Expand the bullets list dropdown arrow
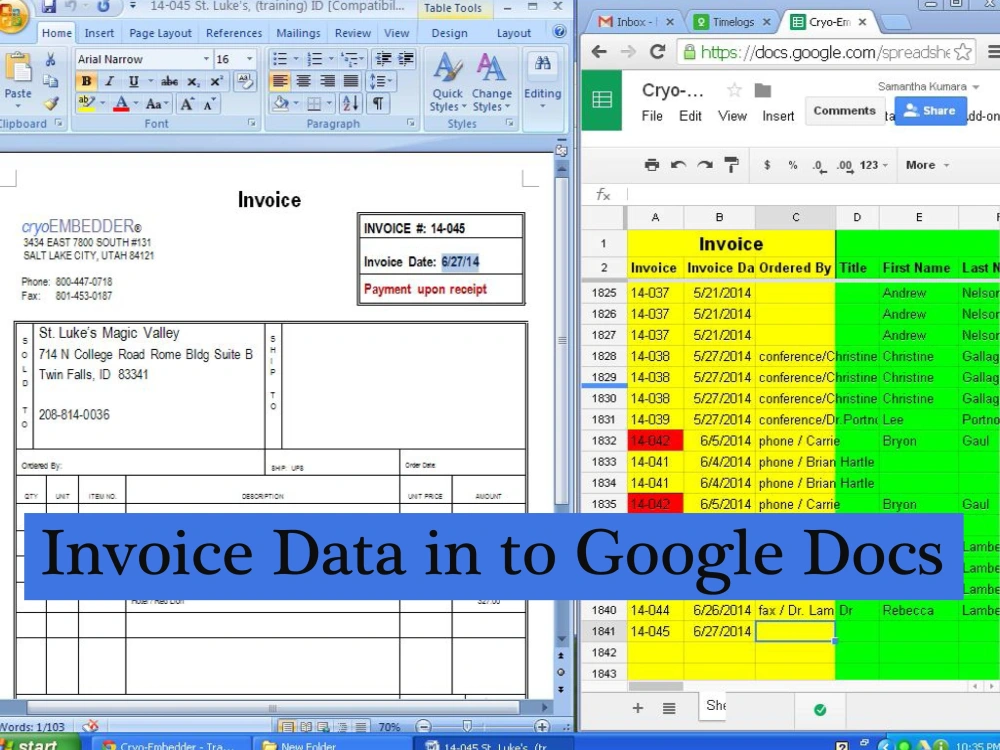 [296, 59]
